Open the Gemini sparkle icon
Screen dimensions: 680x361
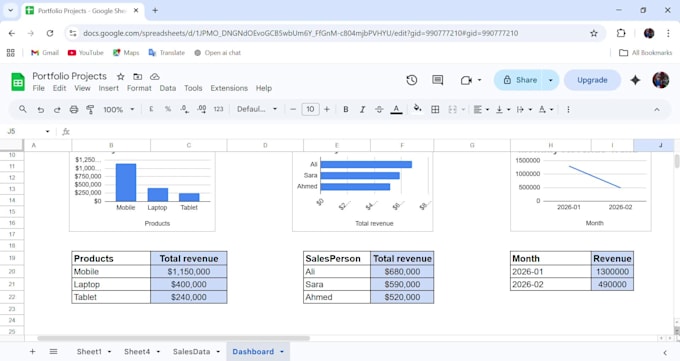coord(635,80)
